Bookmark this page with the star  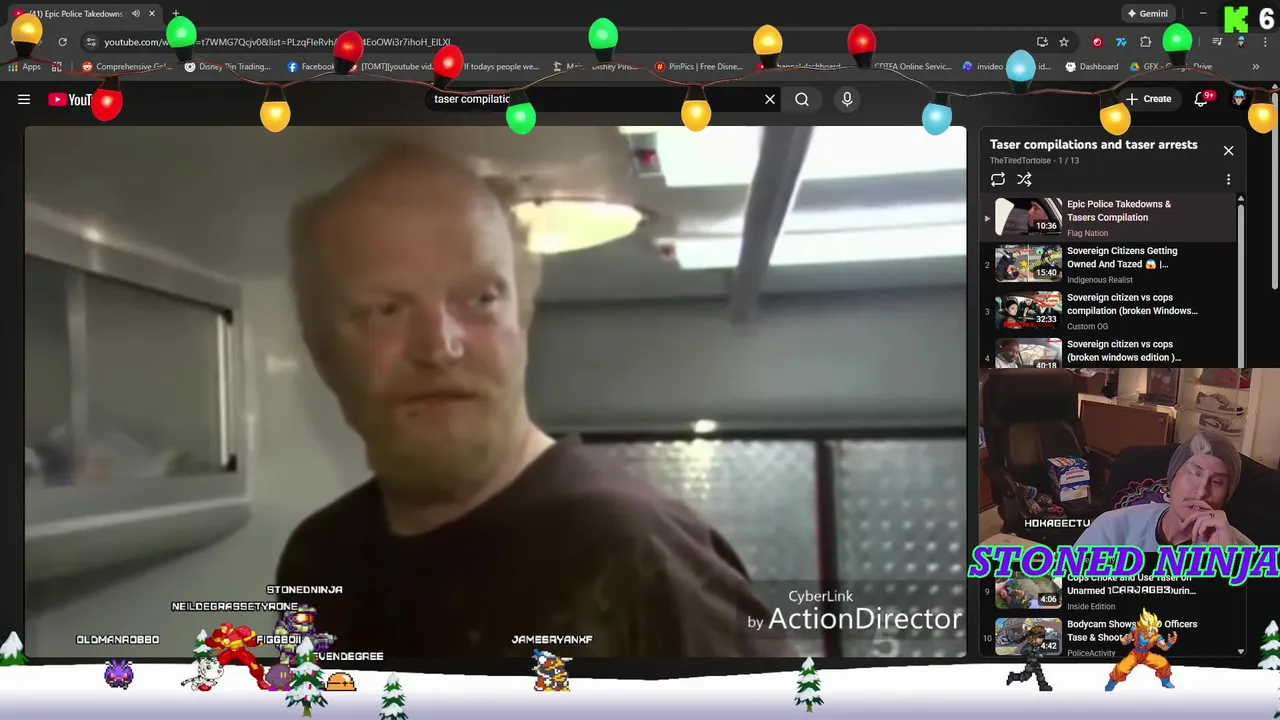coord(1064,42)
